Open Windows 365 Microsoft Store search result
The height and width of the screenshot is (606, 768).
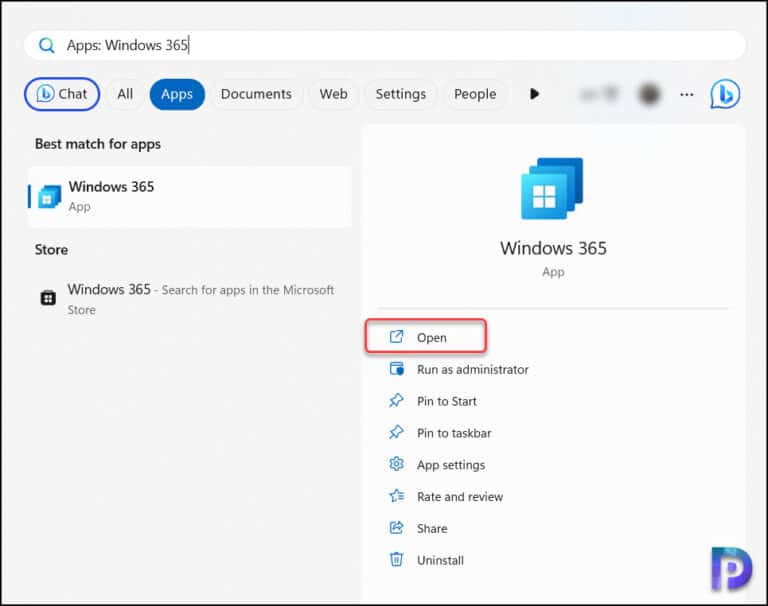click(x=190, y=298)
